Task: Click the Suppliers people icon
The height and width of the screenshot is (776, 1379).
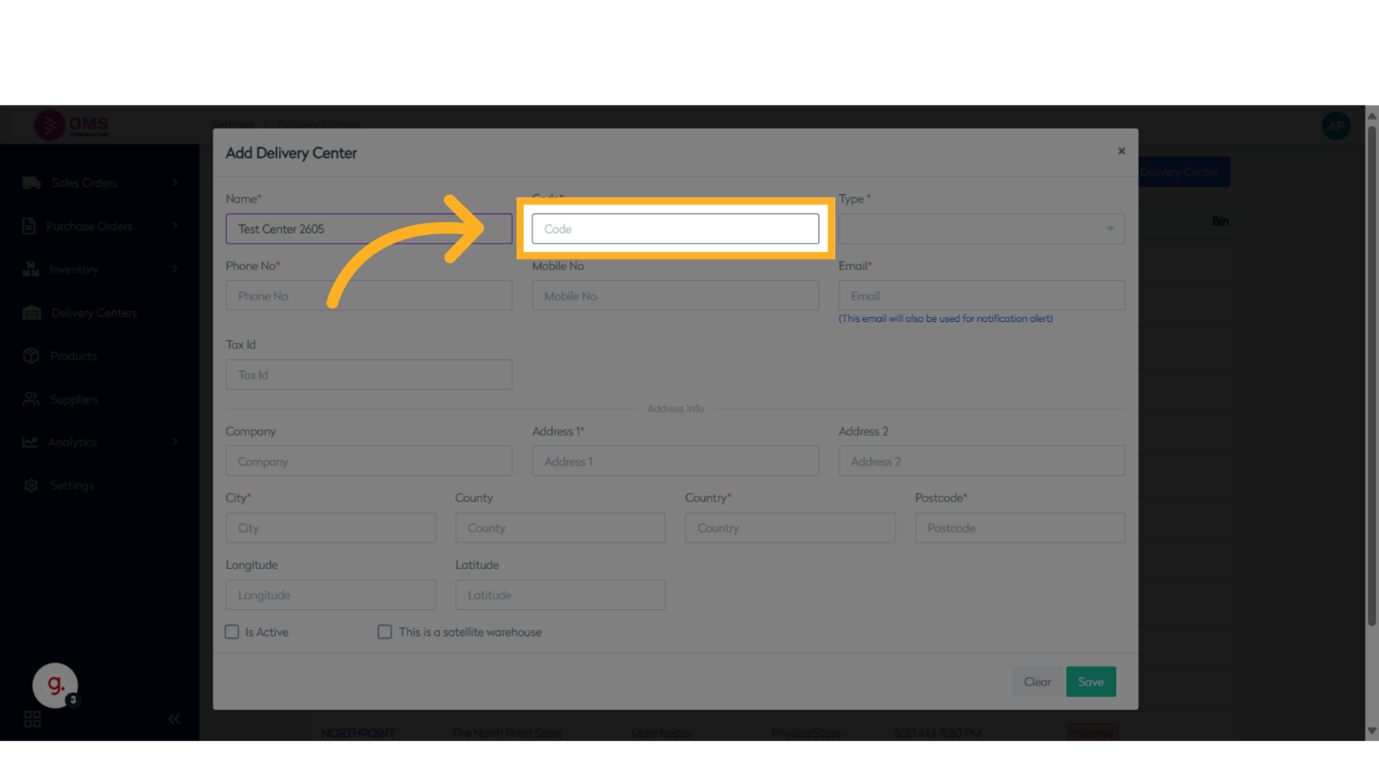Action: 31,399
